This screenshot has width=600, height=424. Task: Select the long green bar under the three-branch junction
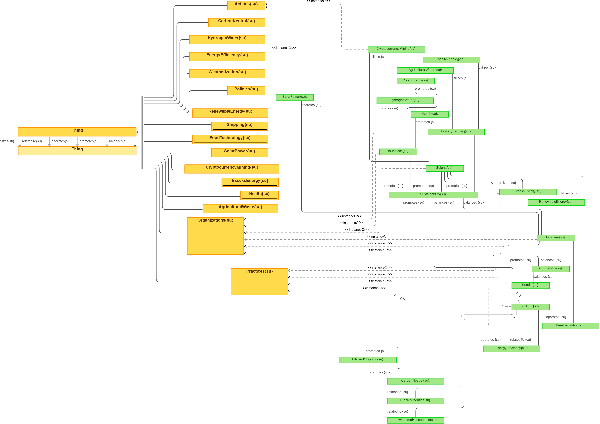point(433,194)
